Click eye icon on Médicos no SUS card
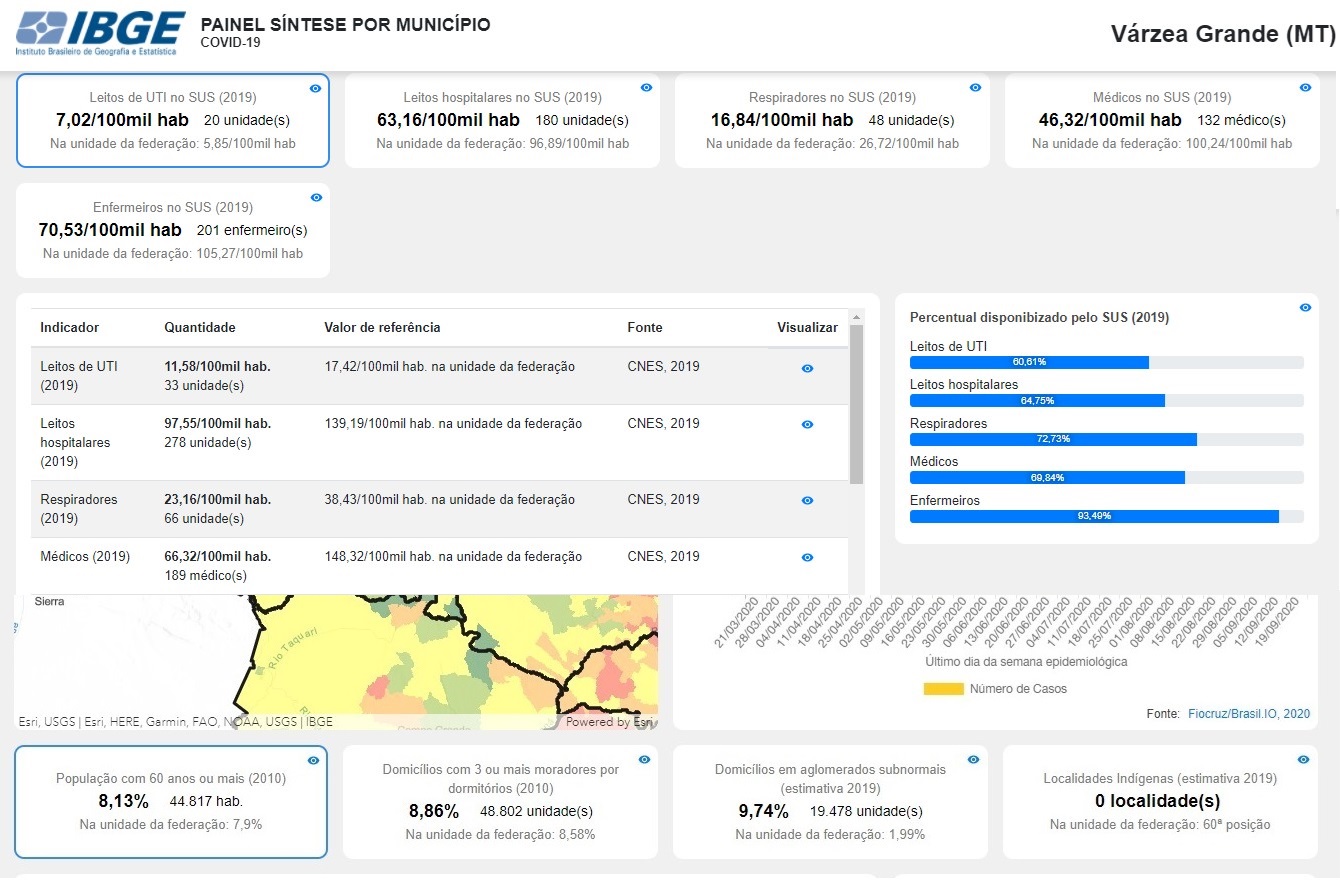The height and width of the screenshot is (881, 1340). (1305, 88)
